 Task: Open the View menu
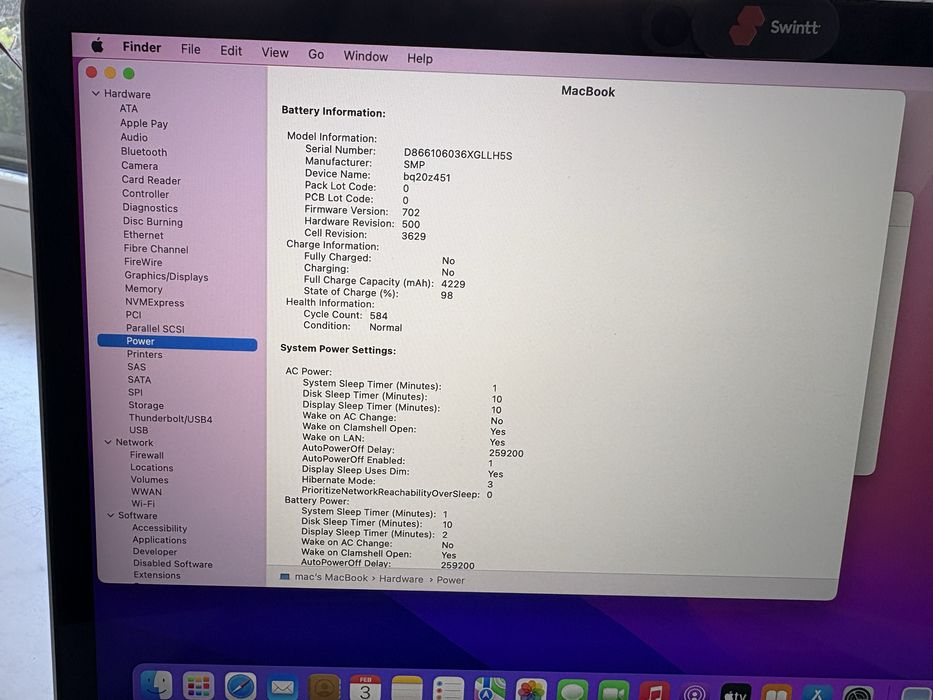275,53
